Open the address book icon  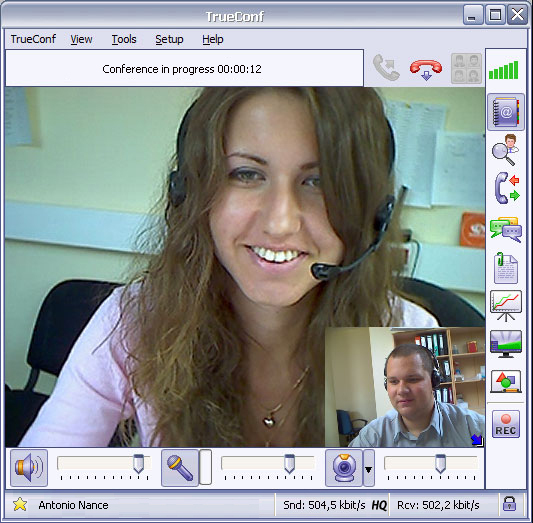click(506, 112)
